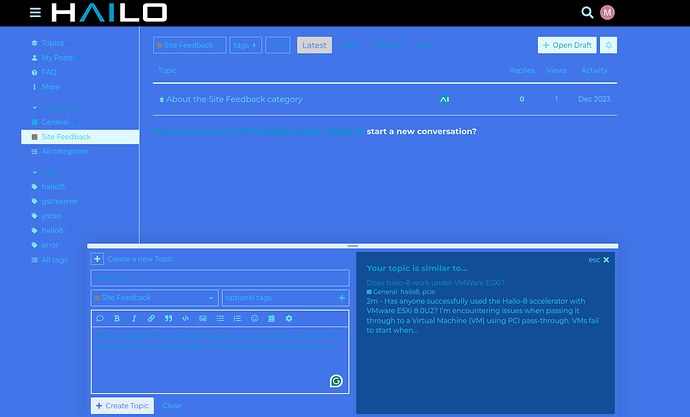Open the hamburger sidebar menu

tap(35, 12)
